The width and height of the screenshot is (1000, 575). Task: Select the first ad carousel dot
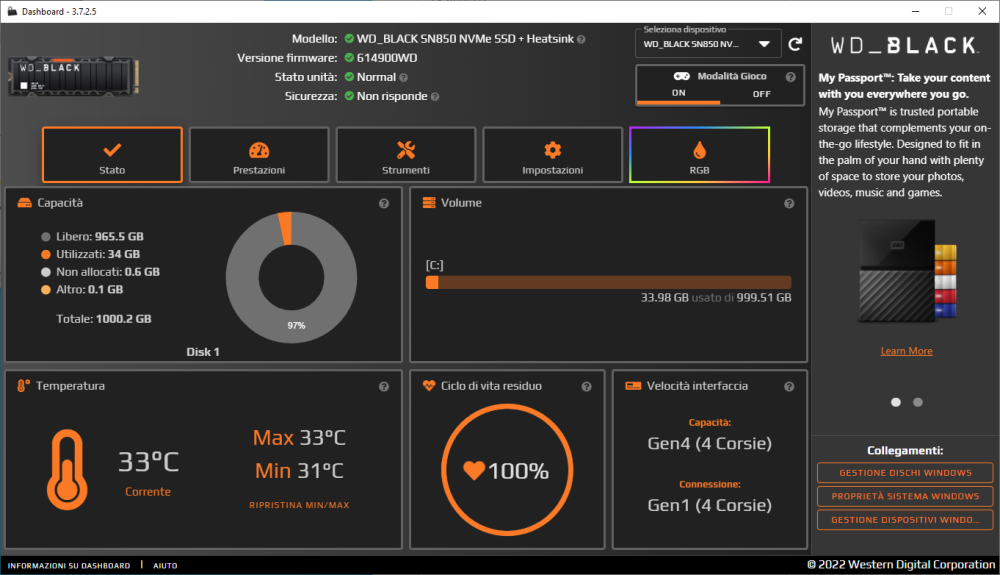coord(895,402)
